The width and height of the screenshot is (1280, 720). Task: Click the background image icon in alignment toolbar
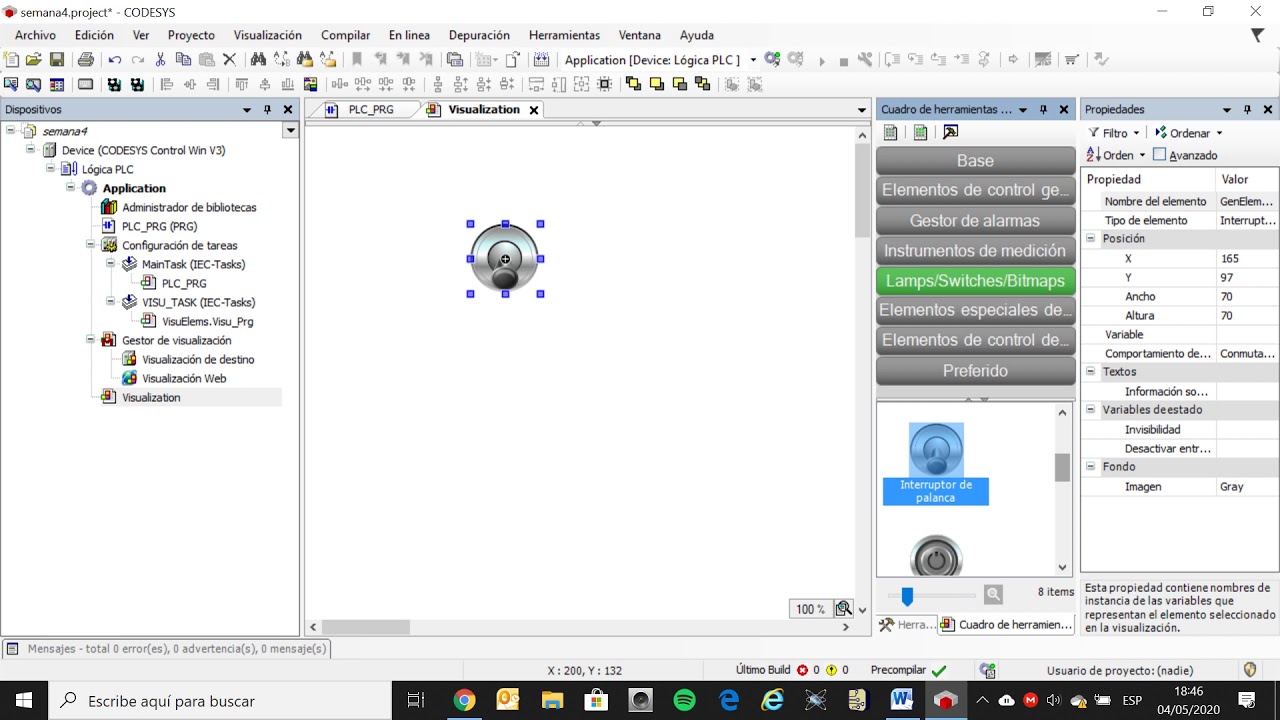tap(311, 85)
